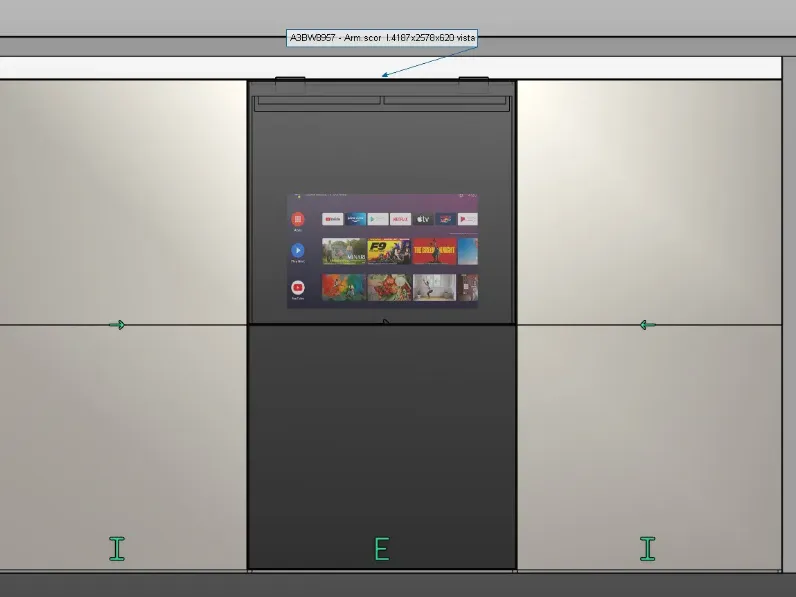This screenshot has width=796, height=597.
Task: Click the blue Play Movies icon on the TV
Action: [298, 250]
